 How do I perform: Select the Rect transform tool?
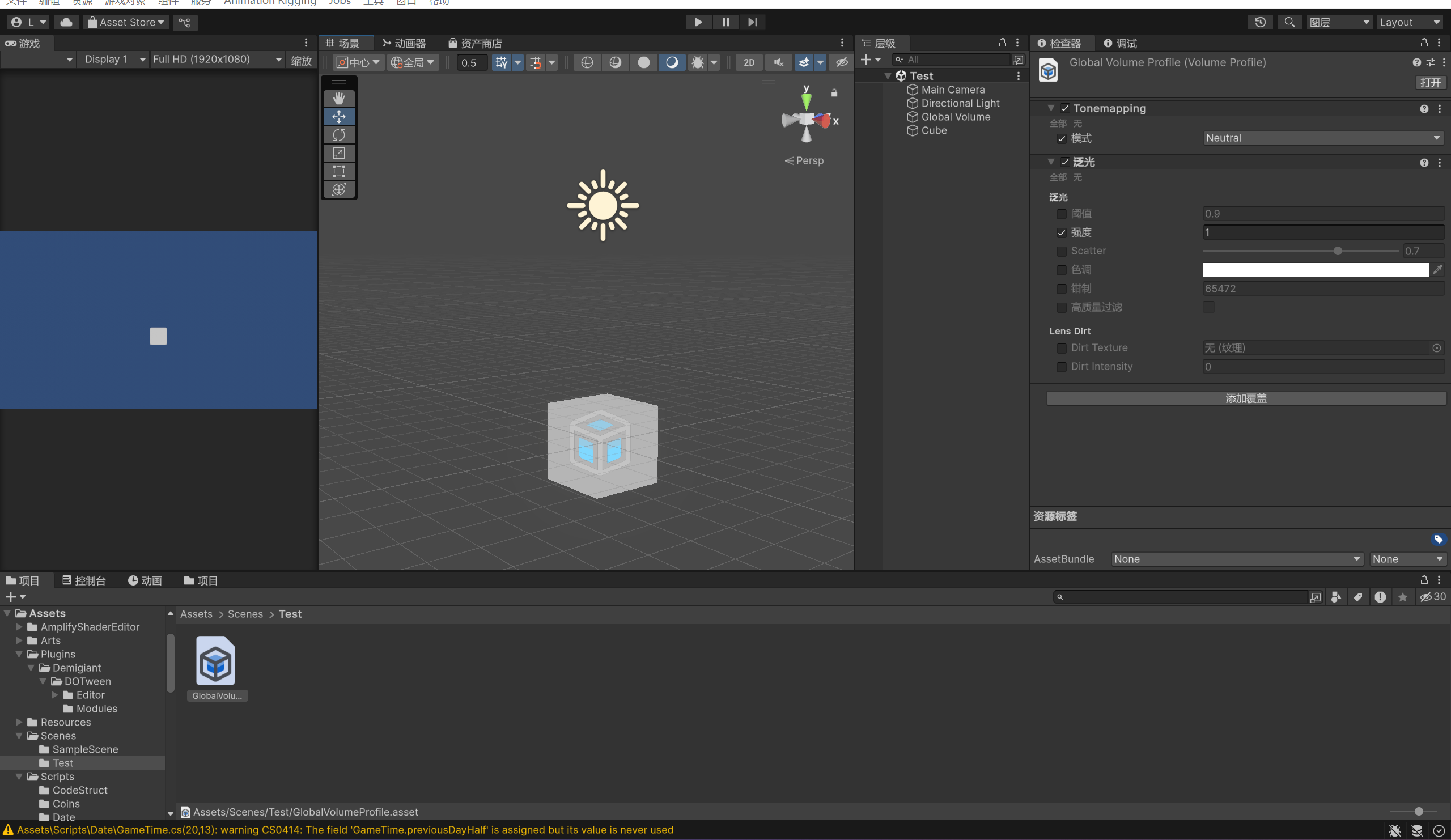[x=338, y=171]
